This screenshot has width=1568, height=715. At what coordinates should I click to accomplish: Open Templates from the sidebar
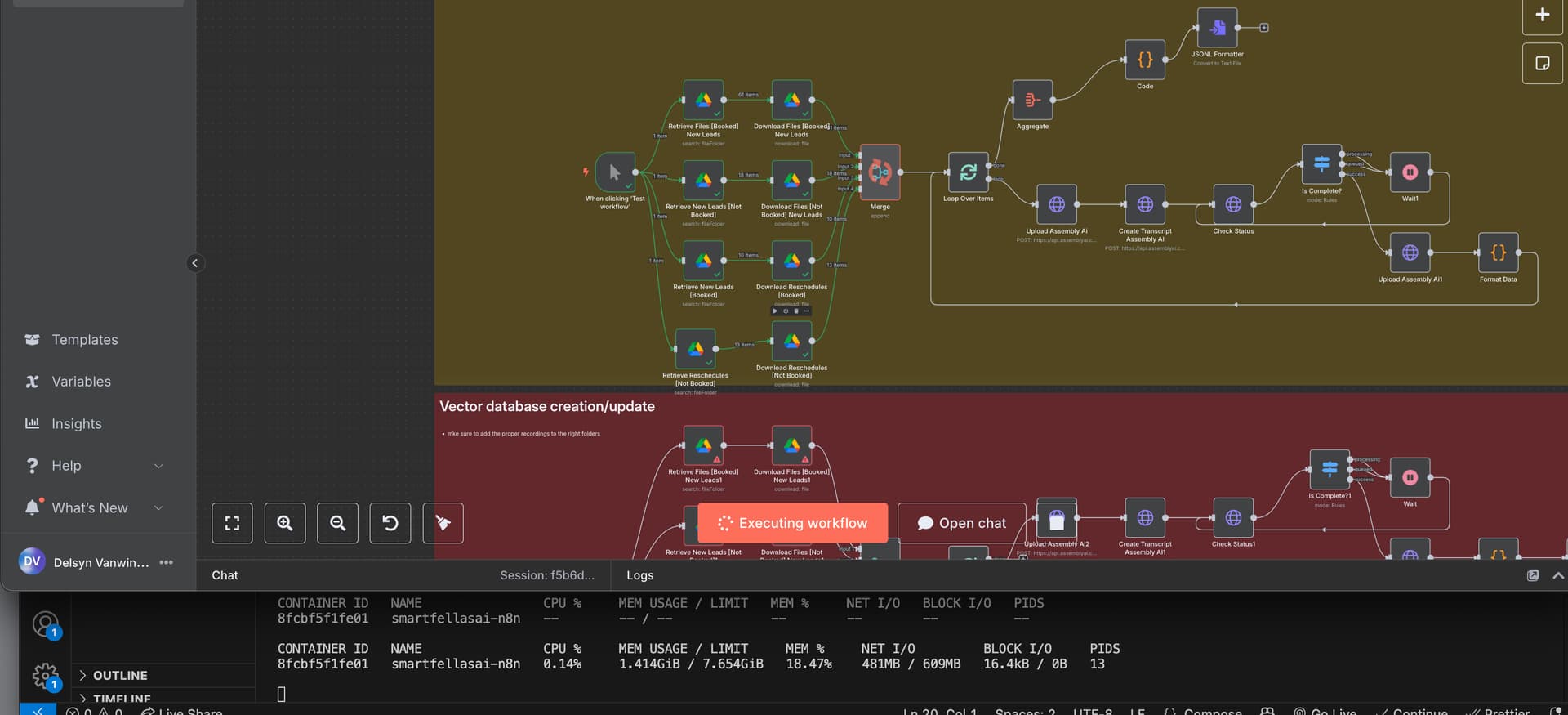[x=84, y=340]
